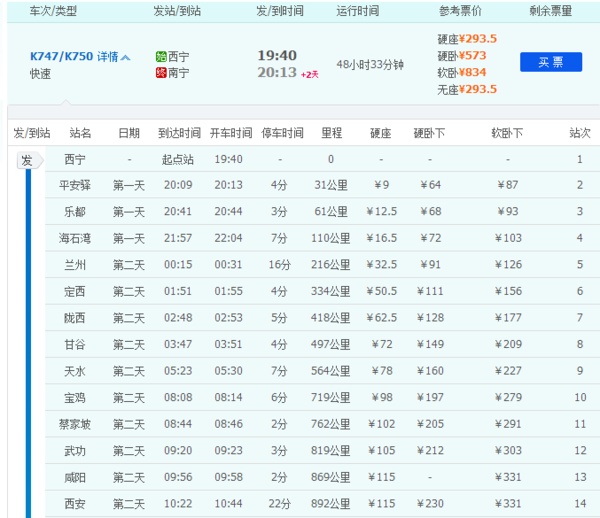Click the 19:40 departure time in summary

point(277,55)
